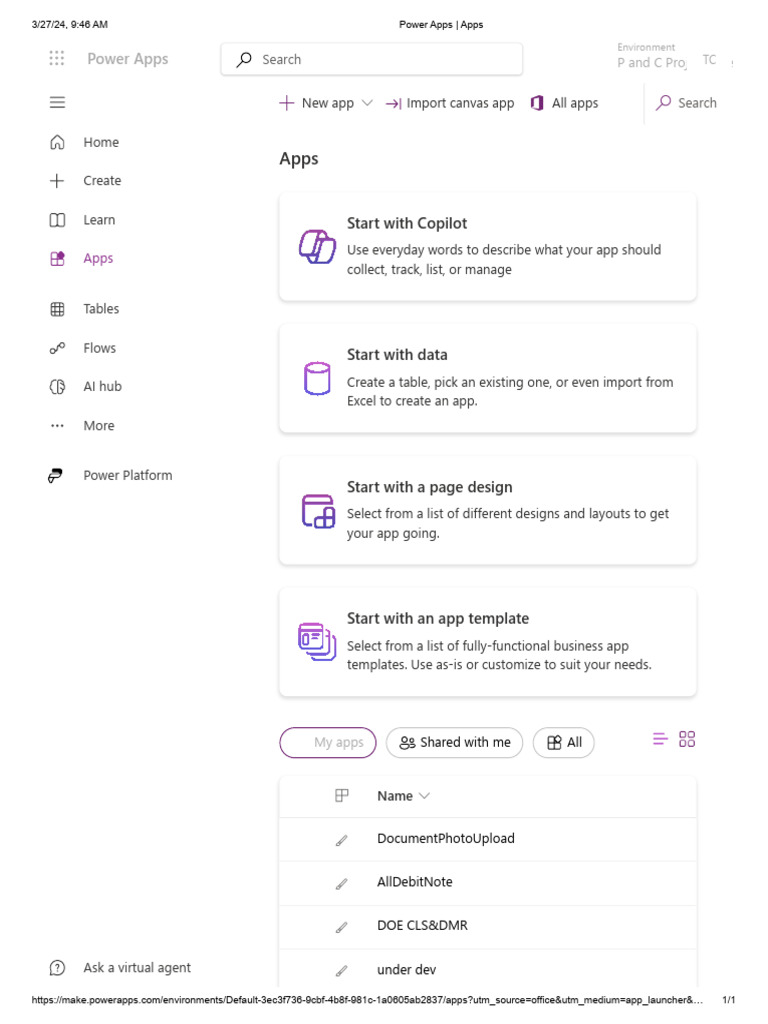This screenshot has height=1024, width=768.
Task: Click the Search command in the toolbar
Action: coord(686,103)
